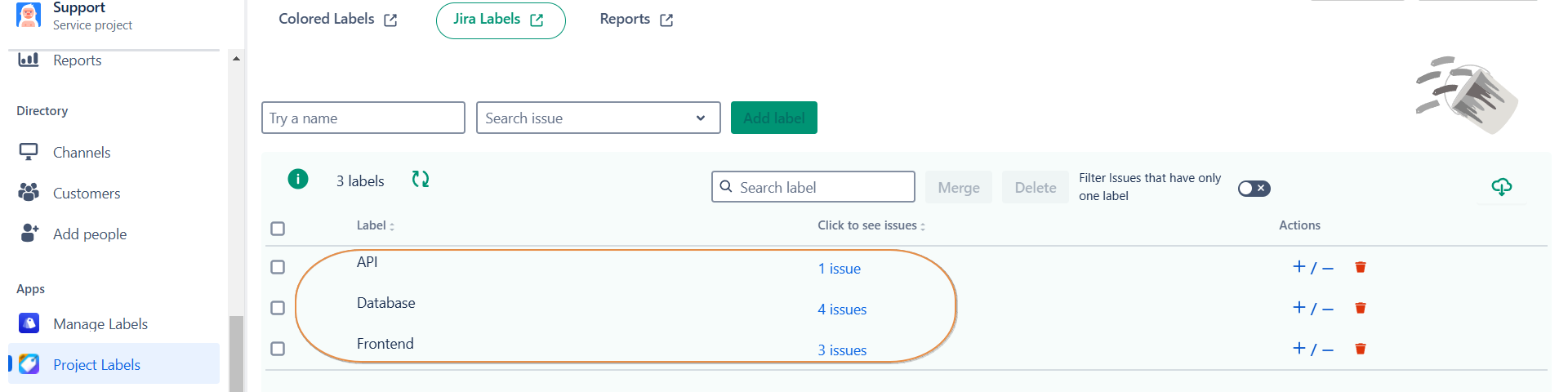Click the cloud download export icon
The height and width of the screenshot is (392, 1568).
1501,187
